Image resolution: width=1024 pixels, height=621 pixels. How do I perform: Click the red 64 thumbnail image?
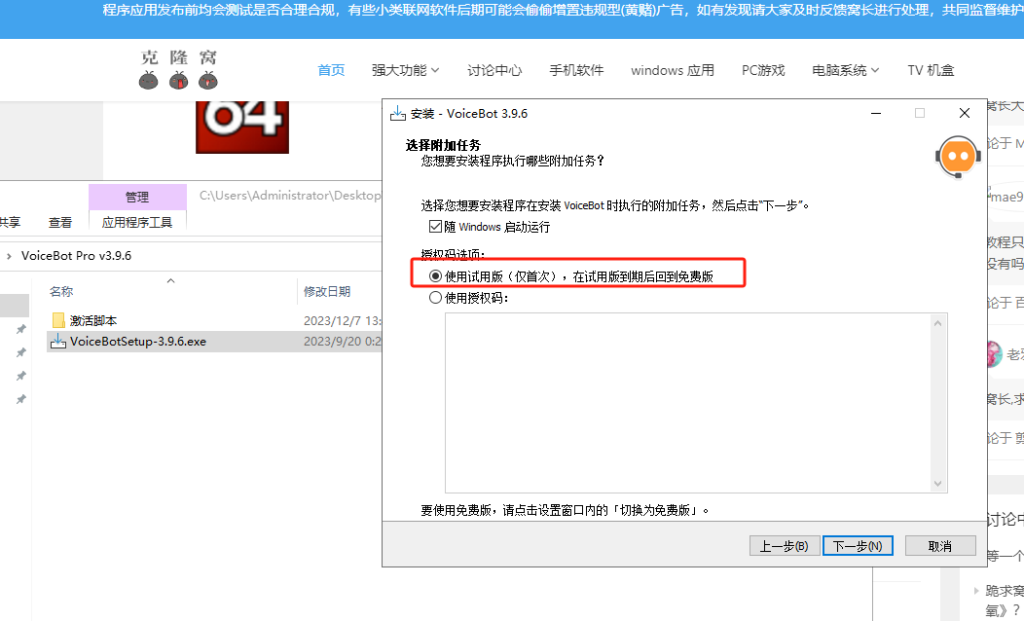(x=242, y=127)
